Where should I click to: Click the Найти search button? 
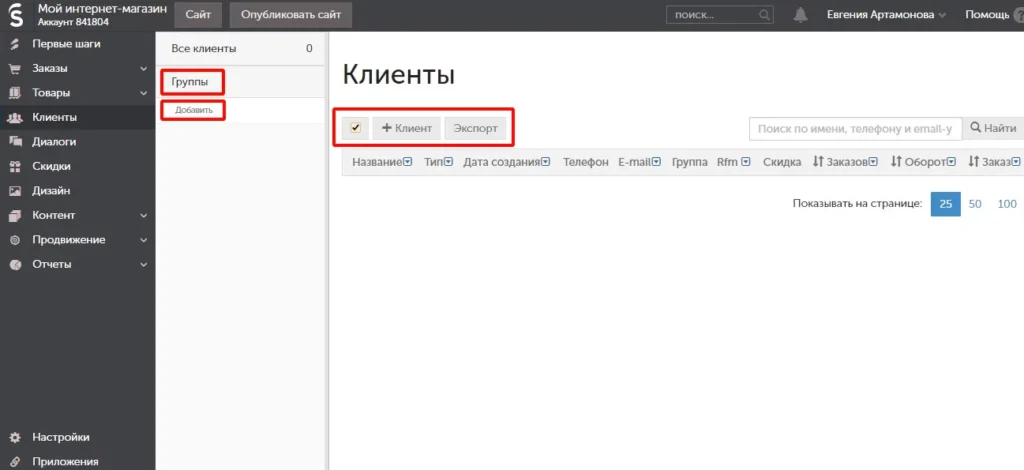993,129
